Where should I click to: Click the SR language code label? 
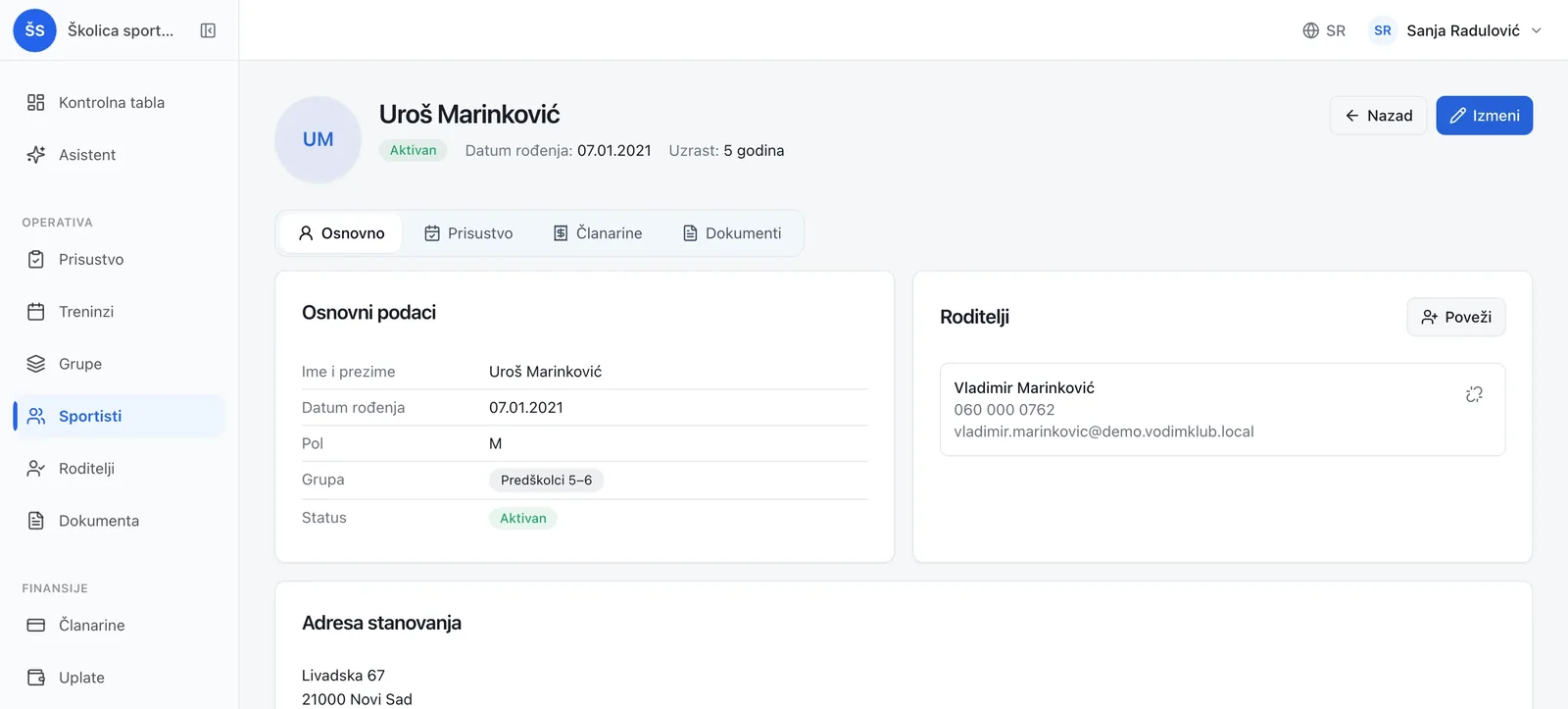point(1336,30)
